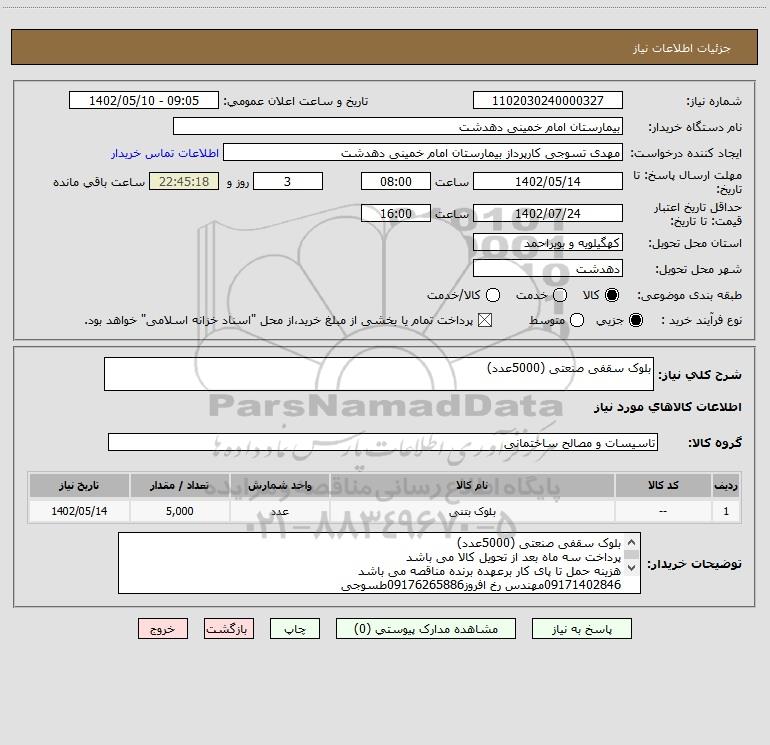This screenshot has height=745, width=770.
Task: Click the remaining time 22:45:18 field
Action: click(x=184, y=181)
